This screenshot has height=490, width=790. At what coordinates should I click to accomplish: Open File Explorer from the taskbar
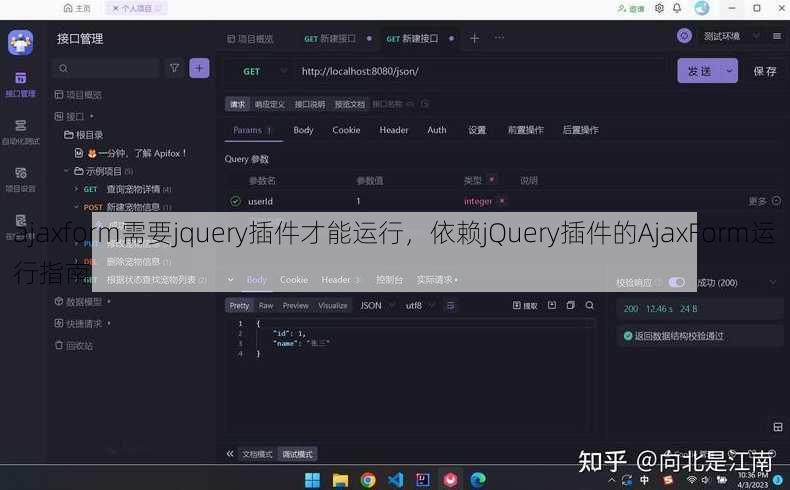pos(340,479)
